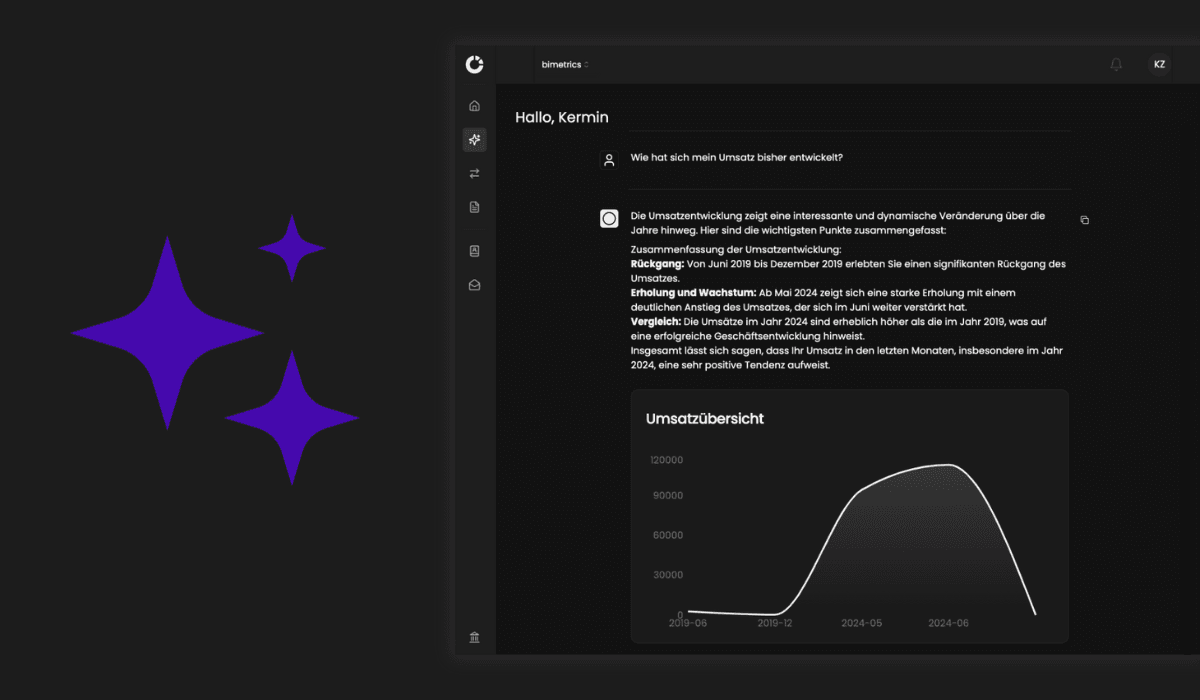
Task: Expand the bimetrics workspace switcher
Action: 565,65
